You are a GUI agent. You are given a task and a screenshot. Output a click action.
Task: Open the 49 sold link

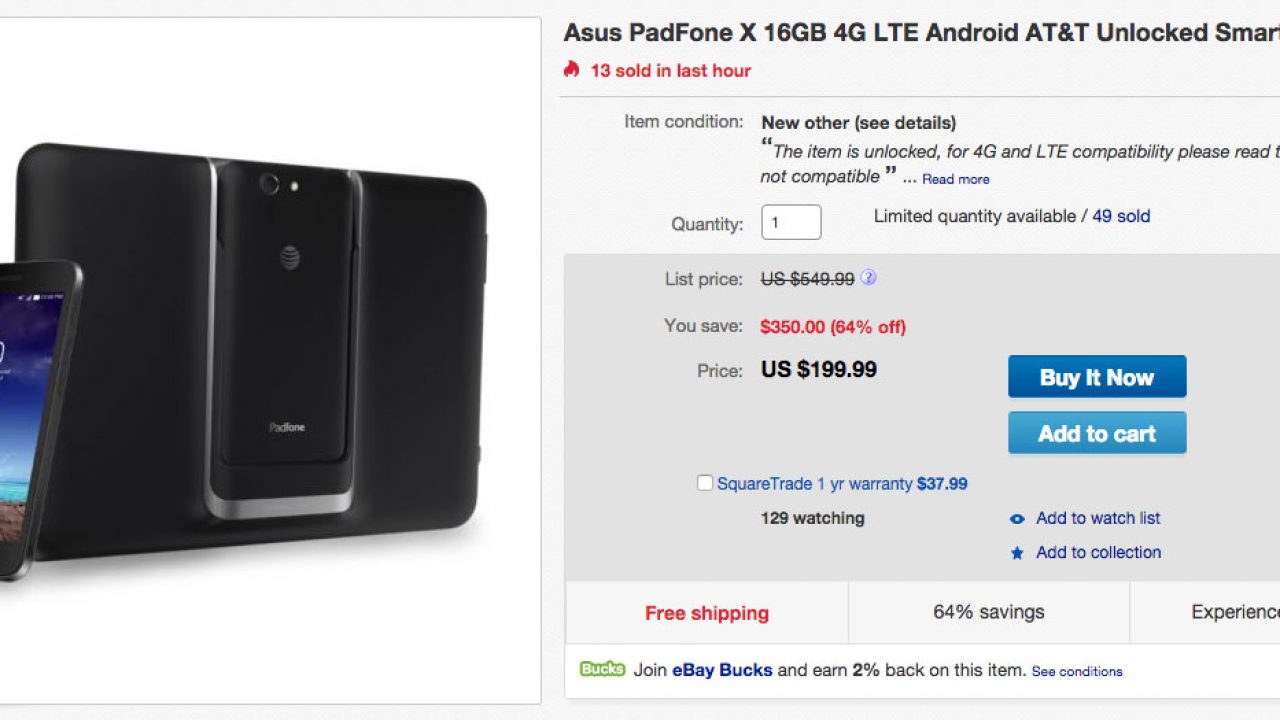[1121, 216]
